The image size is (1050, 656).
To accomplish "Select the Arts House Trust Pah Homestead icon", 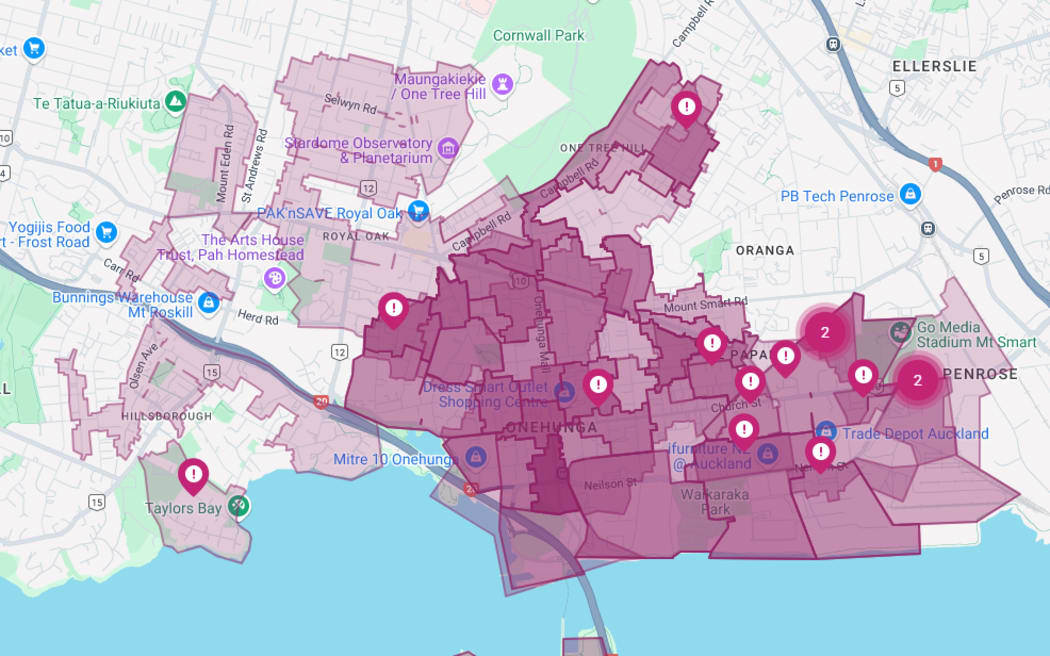I will tap(275, 278).
